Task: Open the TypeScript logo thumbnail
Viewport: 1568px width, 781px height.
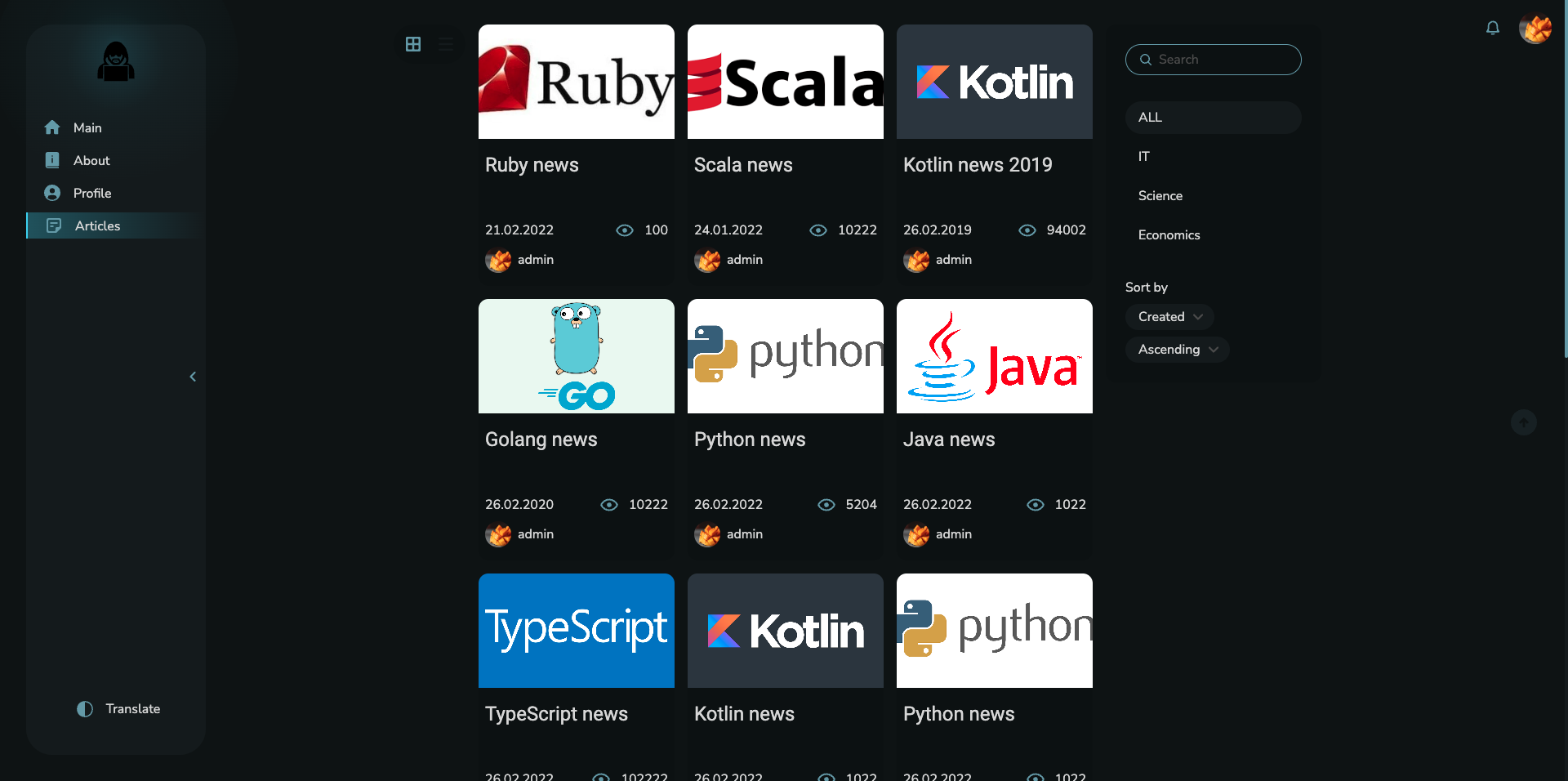Action: pos(577,631)
